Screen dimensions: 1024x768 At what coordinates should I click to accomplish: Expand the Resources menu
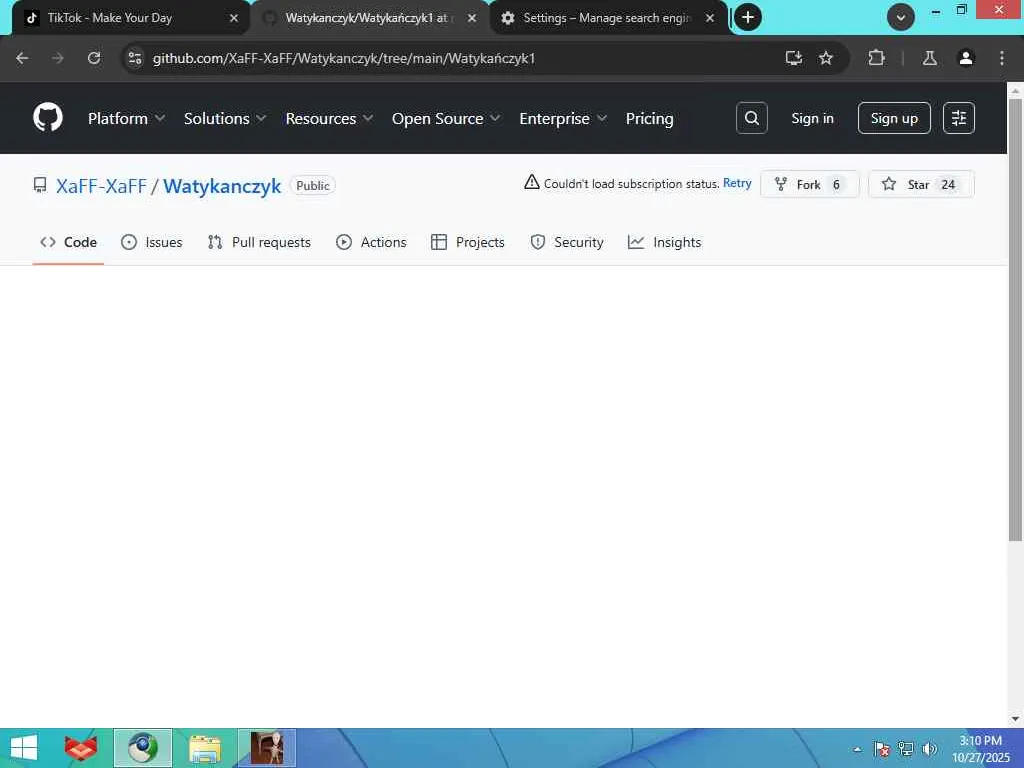(x=329, y=118)
